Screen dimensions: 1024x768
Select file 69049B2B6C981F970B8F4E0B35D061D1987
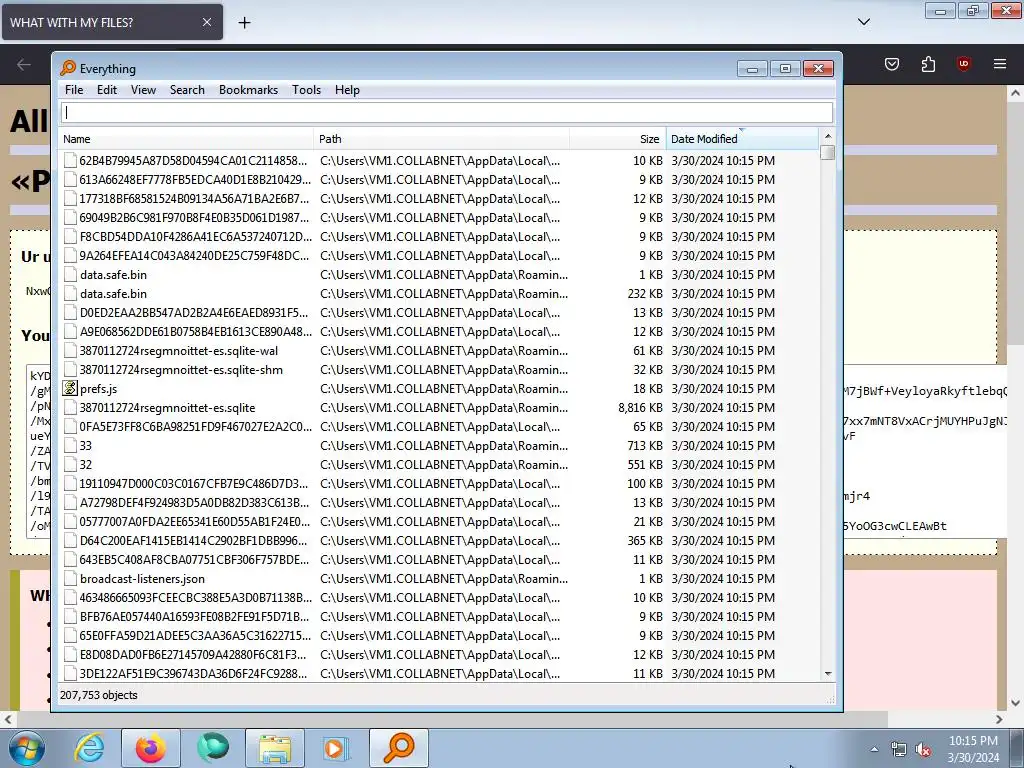coord(194,217)
